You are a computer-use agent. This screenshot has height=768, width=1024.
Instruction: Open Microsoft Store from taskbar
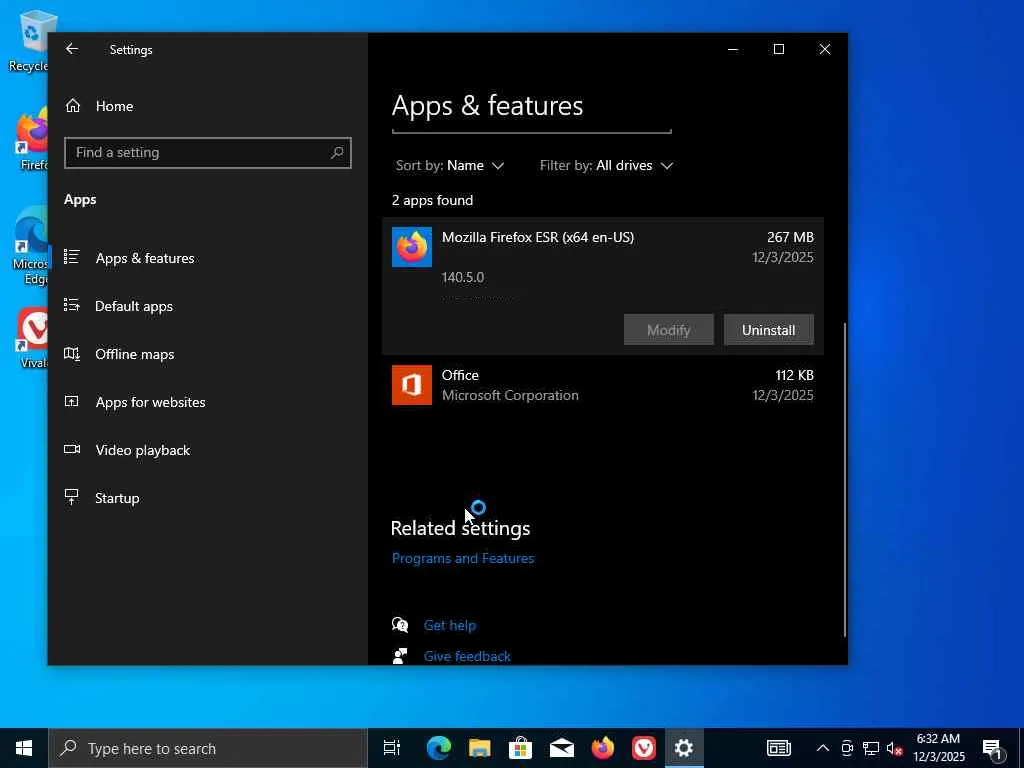coord(520,748)
